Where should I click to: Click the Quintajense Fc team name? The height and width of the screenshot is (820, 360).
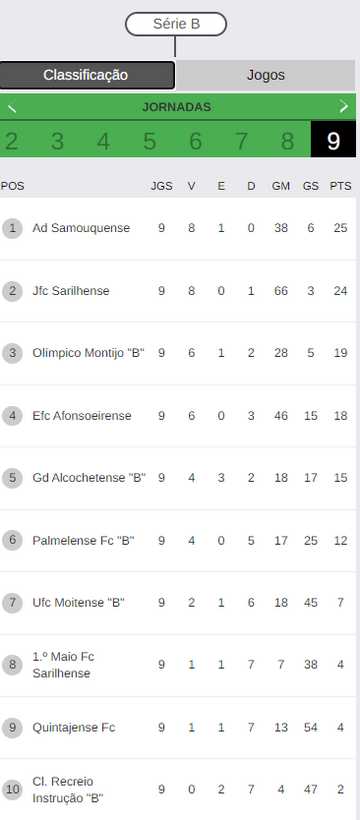74,727
